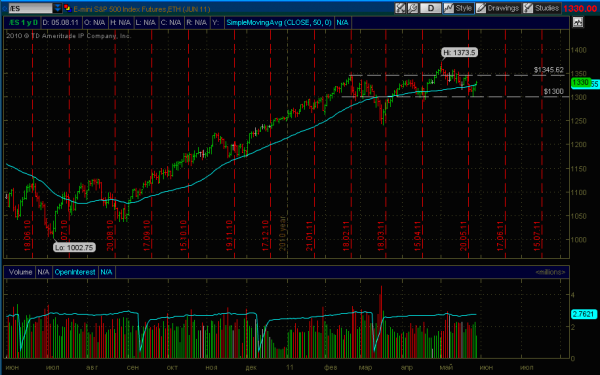Click the /ES symbol input field
This screenshot has height=375, width=600.
click(30, 8)
